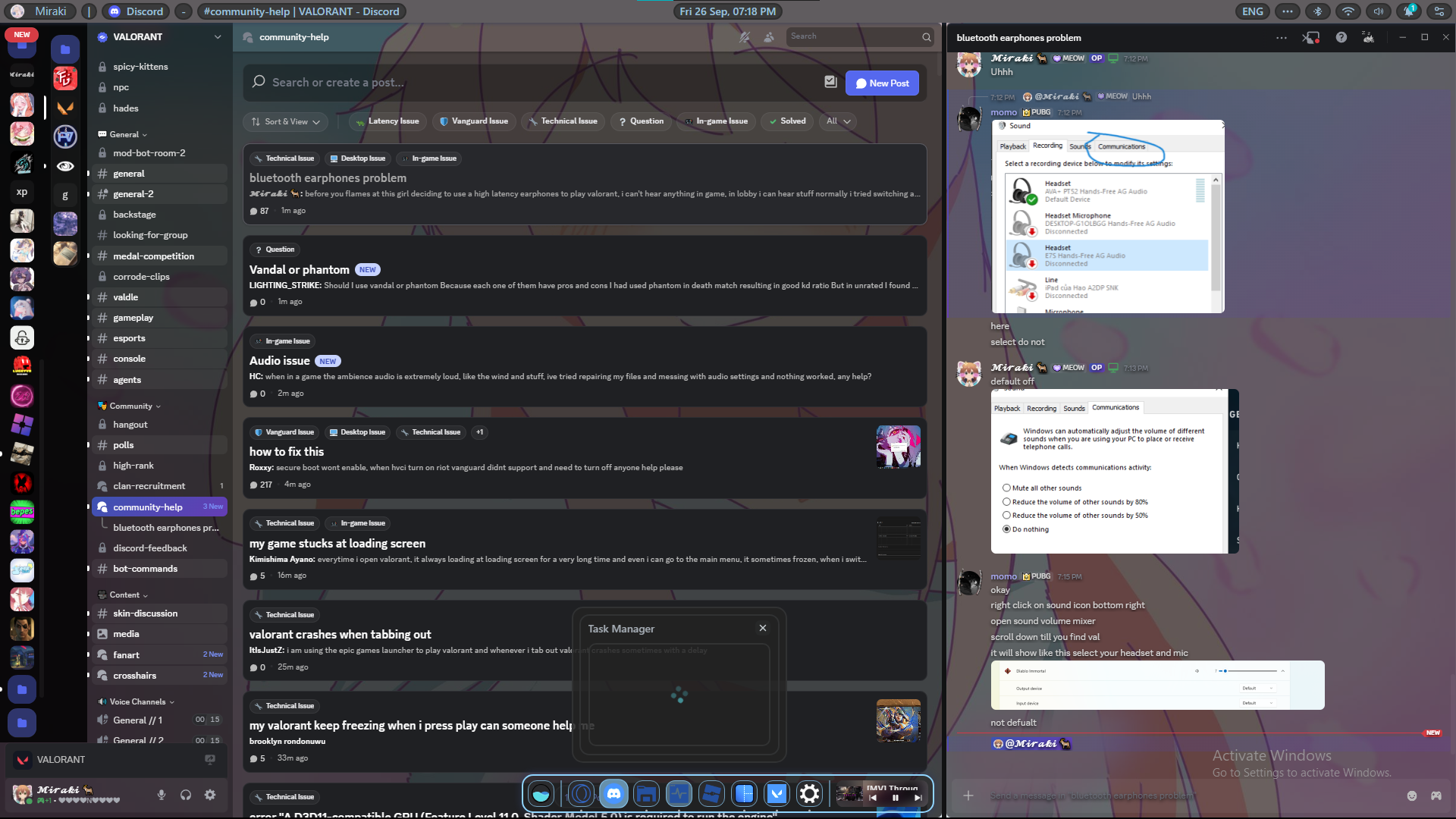Open the emoji picker in the message box

(x=1411, y=795)
